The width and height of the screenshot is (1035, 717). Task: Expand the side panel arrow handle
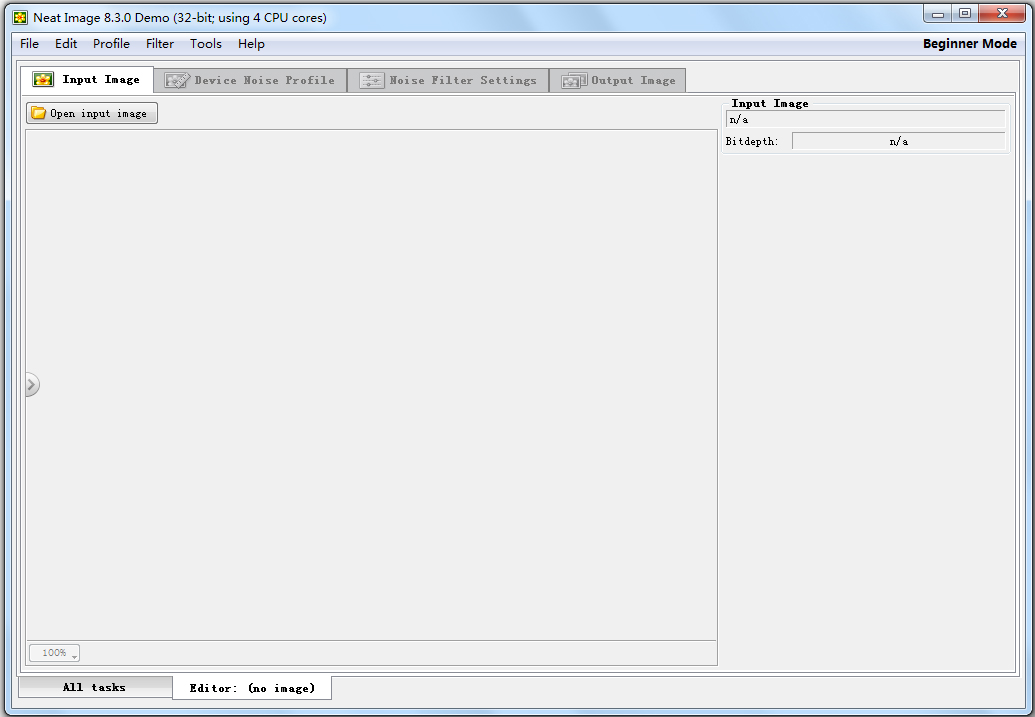(32, 384)
